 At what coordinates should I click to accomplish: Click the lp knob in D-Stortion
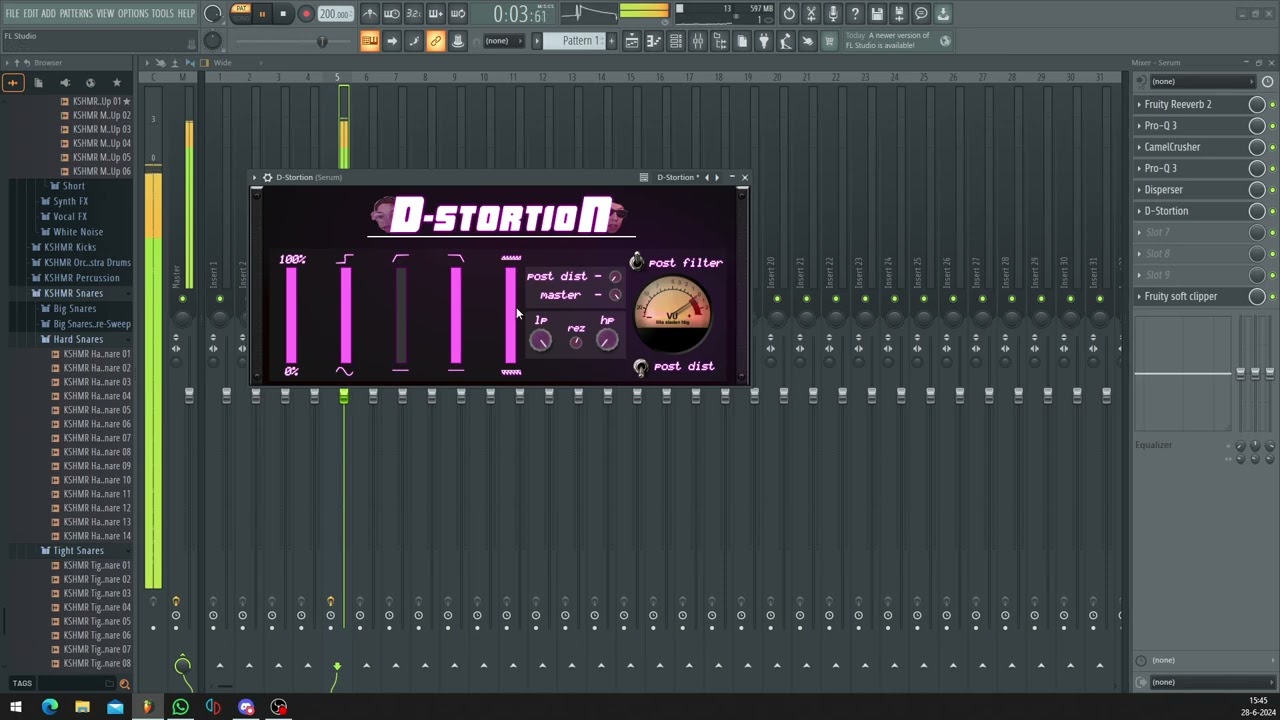540,341
